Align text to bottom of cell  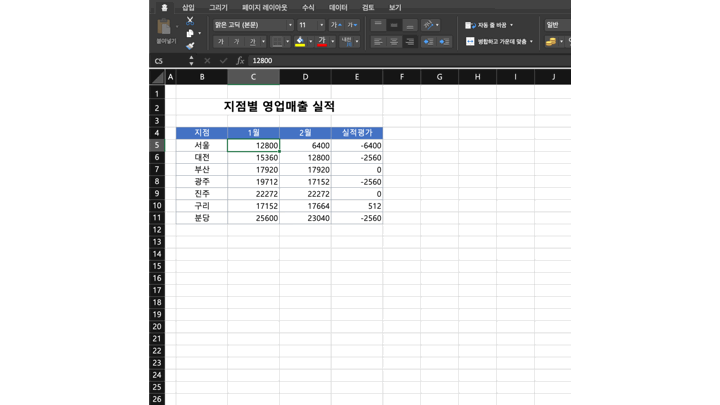410,25
